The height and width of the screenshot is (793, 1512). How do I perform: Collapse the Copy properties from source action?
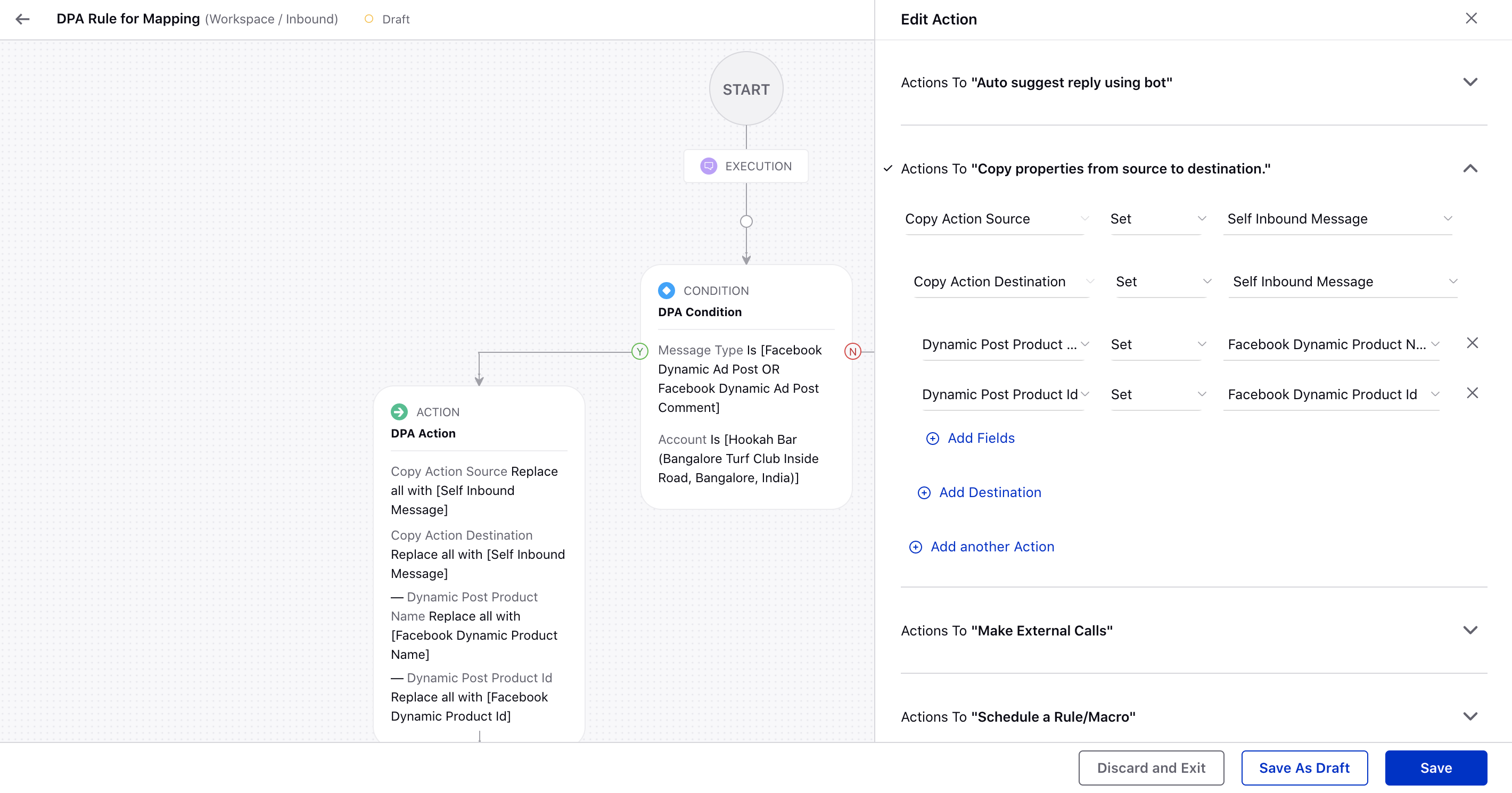[x=1470, y=168]
